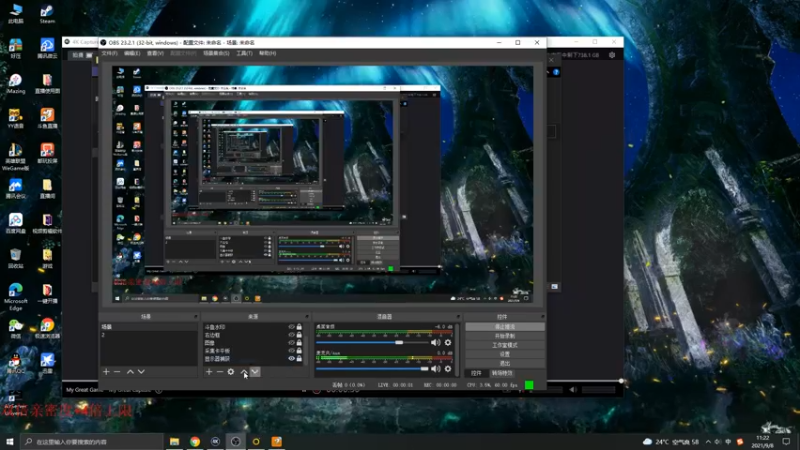Viewport: 800px width, 450px height.
Task: Move scene down arrow in Scenes panel
Action: pos(141,372)
